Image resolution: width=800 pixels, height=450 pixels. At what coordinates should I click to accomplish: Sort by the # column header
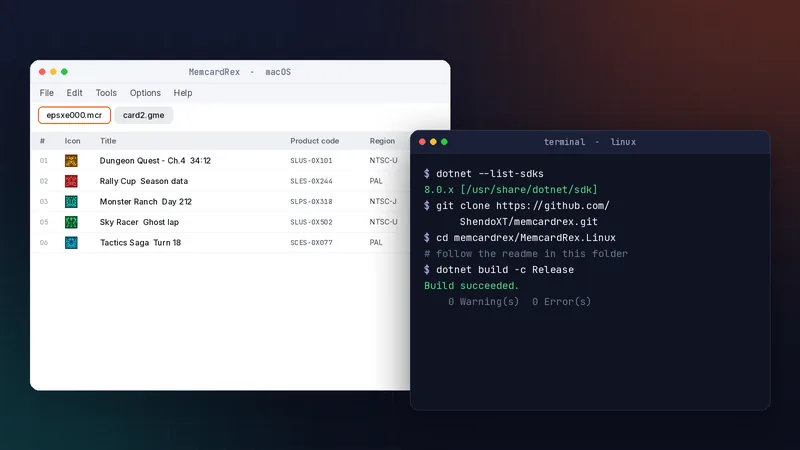coord(42,141)
